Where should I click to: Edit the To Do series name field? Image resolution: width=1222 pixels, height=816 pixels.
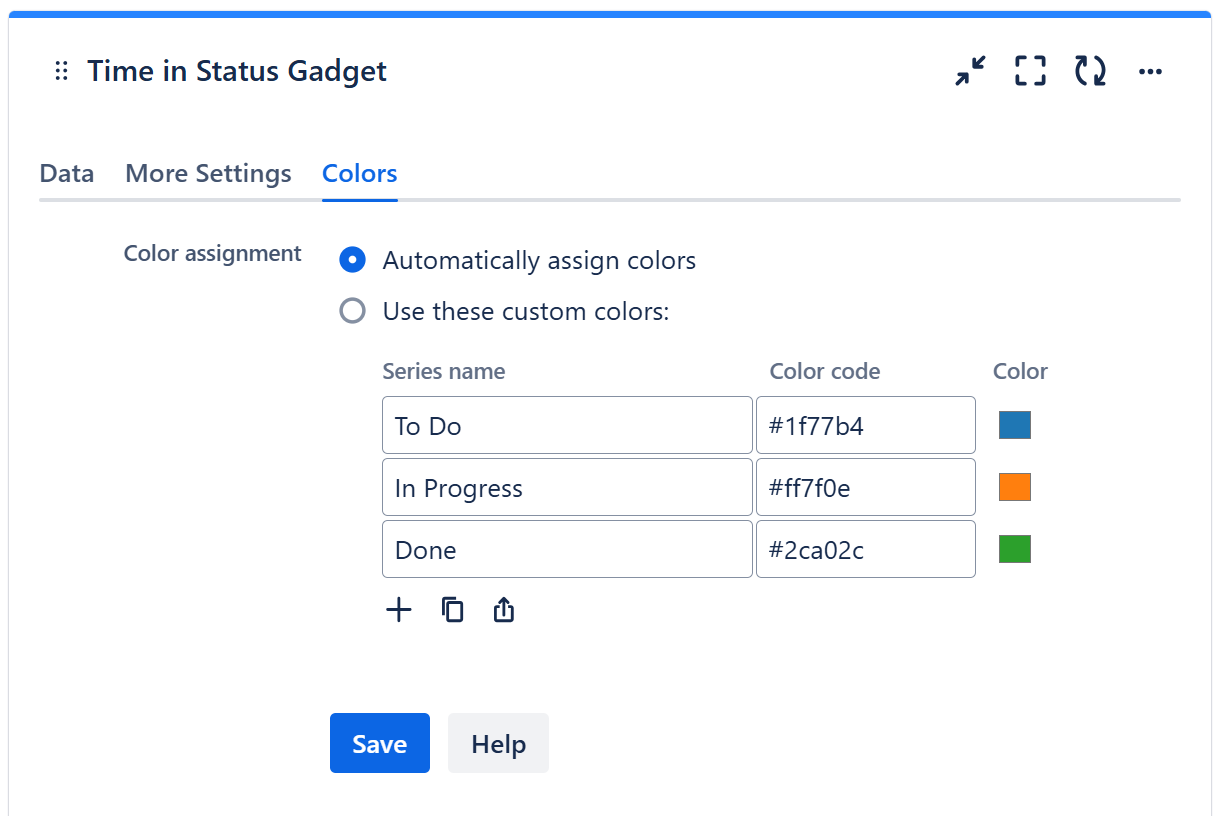[567, 425]
